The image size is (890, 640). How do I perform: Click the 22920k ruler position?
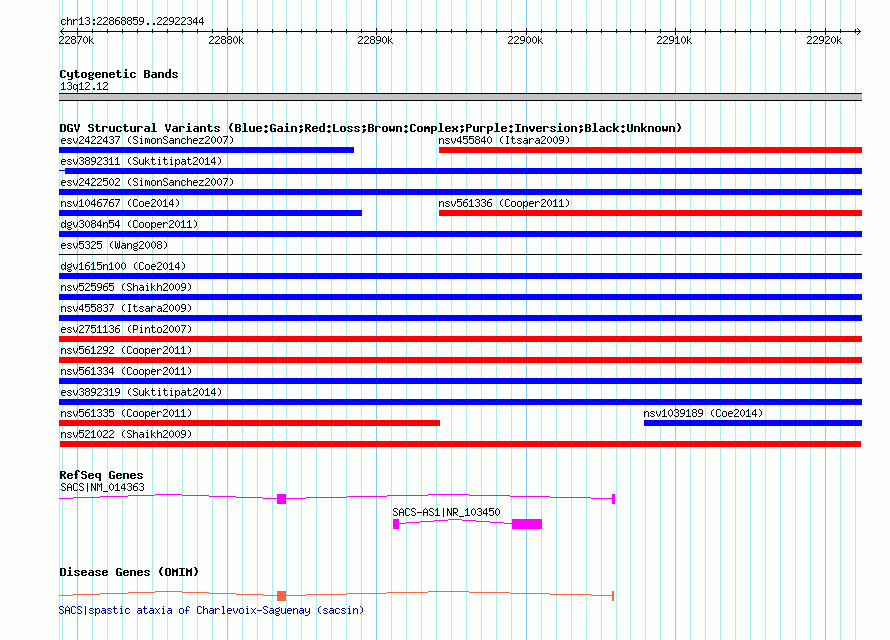coord(824,40)
